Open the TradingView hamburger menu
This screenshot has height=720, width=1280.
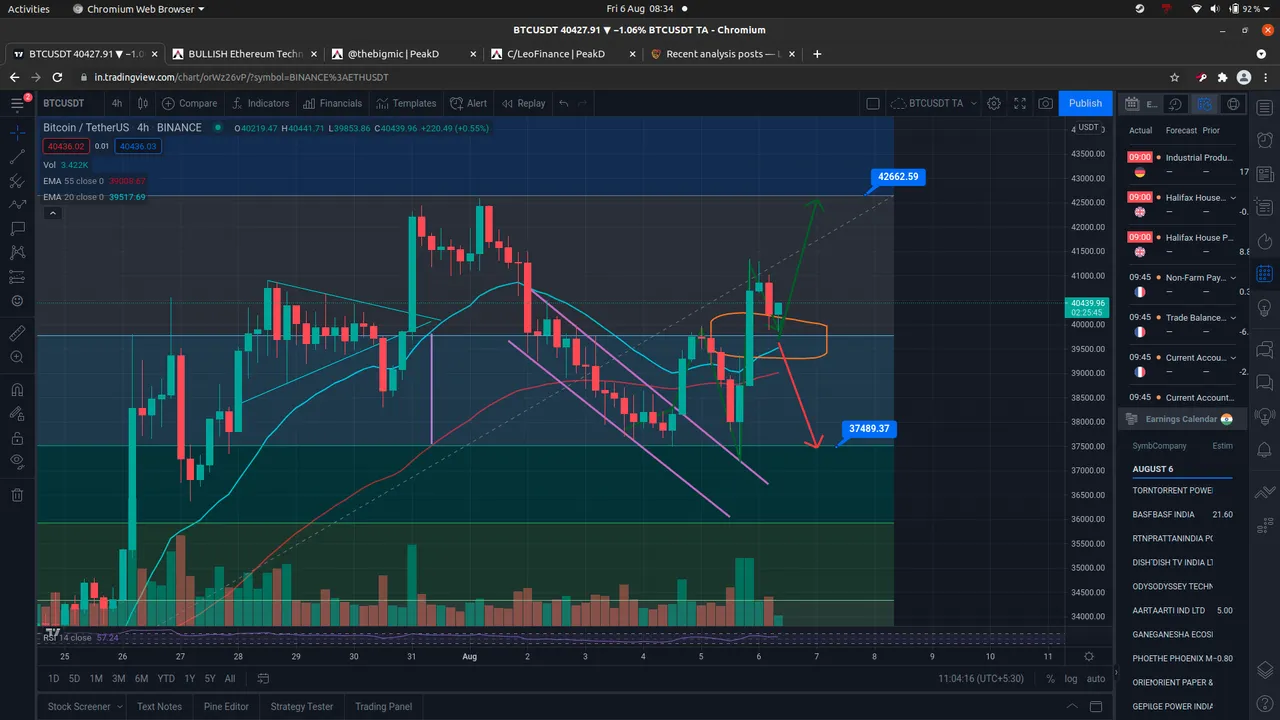(17, 103)
